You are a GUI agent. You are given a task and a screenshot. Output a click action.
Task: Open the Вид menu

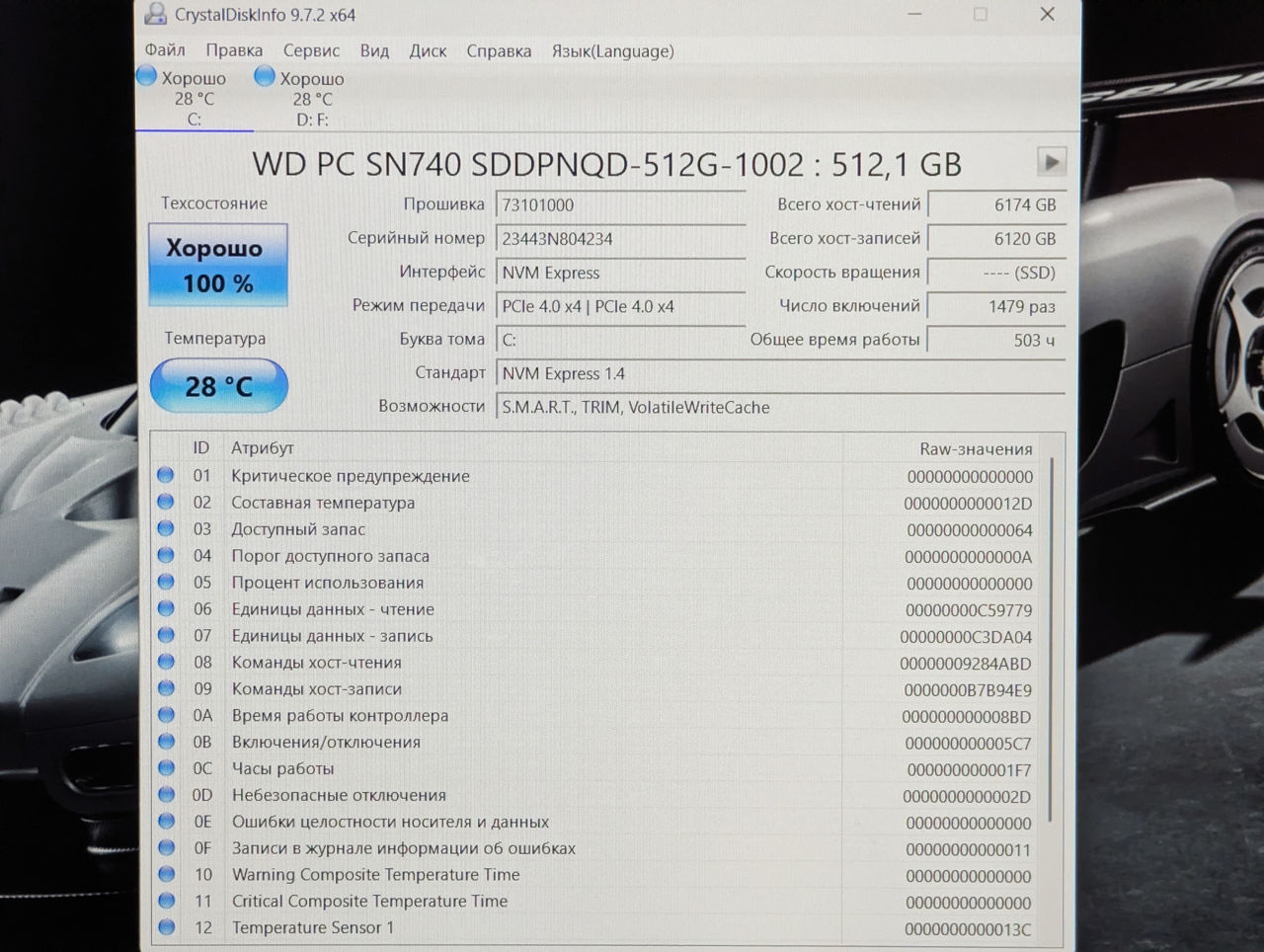[x=374, y=50]
